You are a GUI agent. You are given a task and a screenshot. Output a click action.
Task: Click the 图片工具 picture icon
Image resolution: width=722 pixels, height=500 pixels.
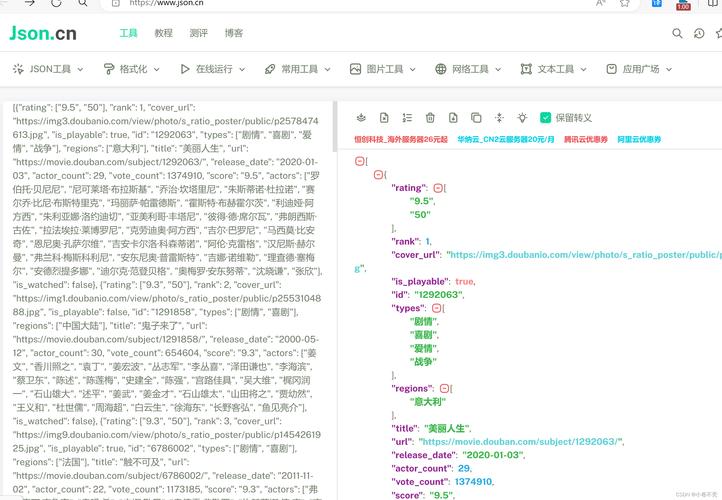[355, 69]
